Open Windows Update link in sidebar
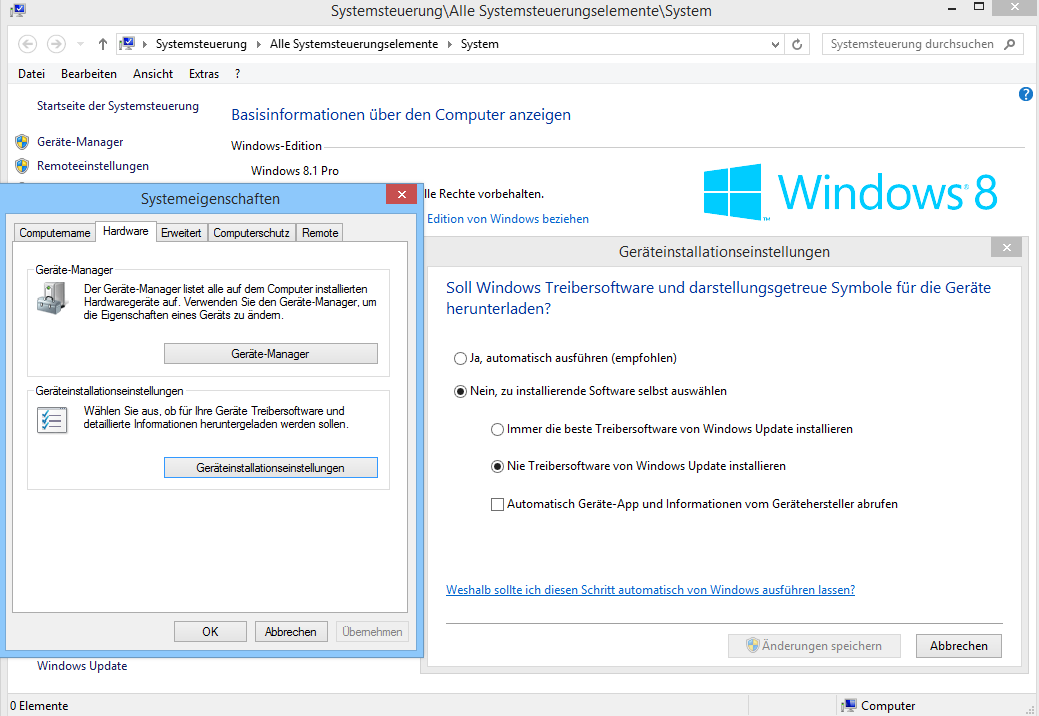This screenshot has height=716, width=1039. coord(82,666)
